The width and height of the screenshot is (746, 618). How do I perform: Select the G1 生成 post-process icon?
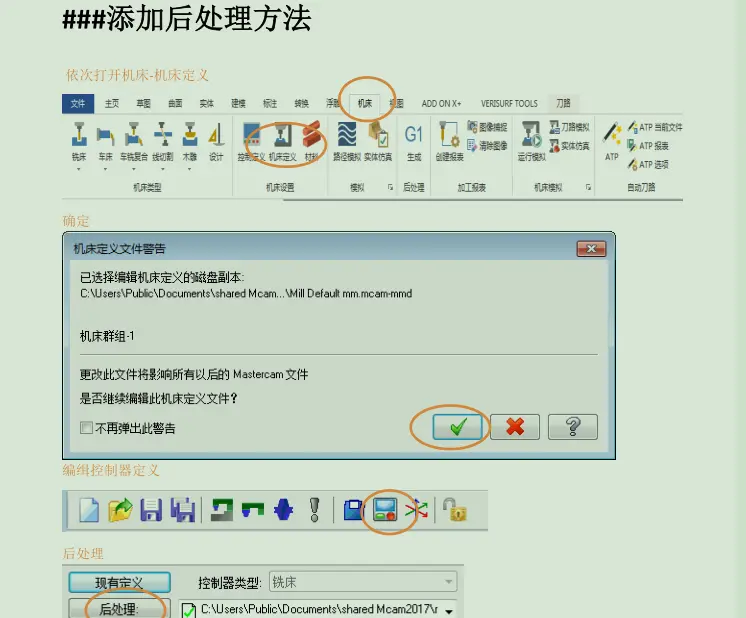[x=413, y=142]
